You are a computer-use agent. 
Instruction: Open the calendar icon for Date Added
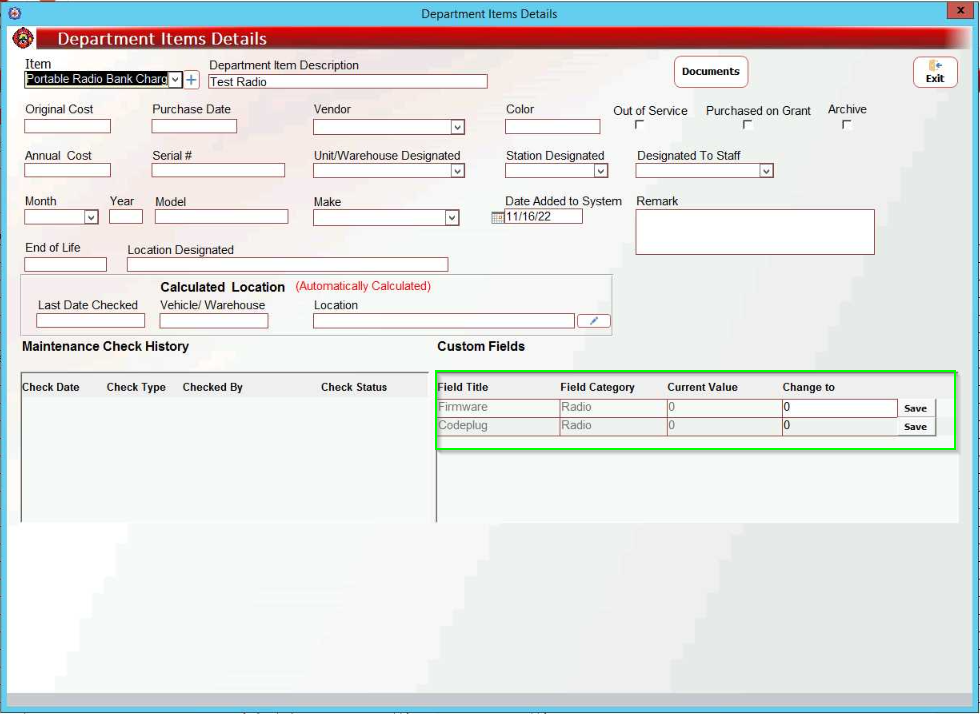[x=497, y=218]
